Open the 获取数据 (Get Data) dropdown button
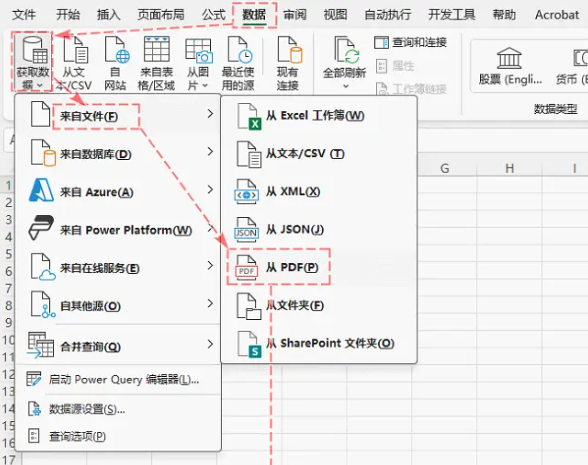The image size is (588, 465). pyautogui.click(x=33, y=62)
